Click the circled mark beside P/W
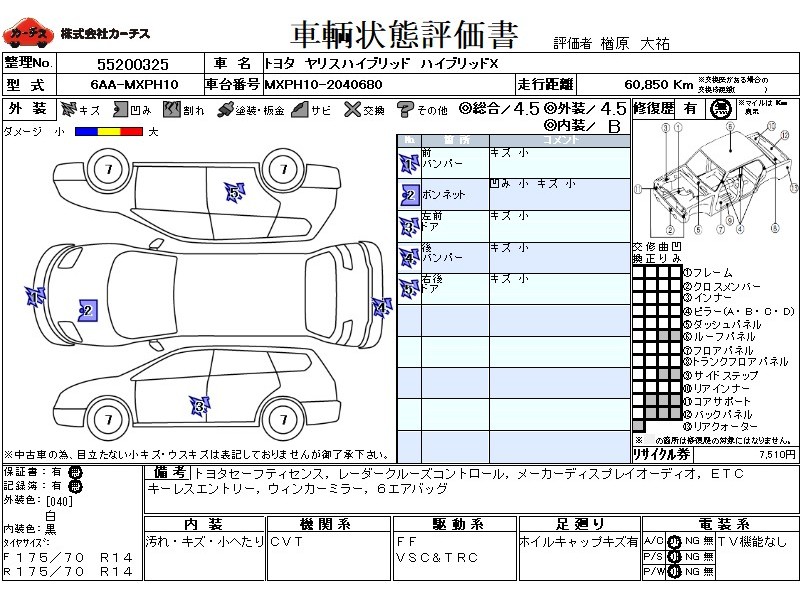 click(x=674, y=571)
